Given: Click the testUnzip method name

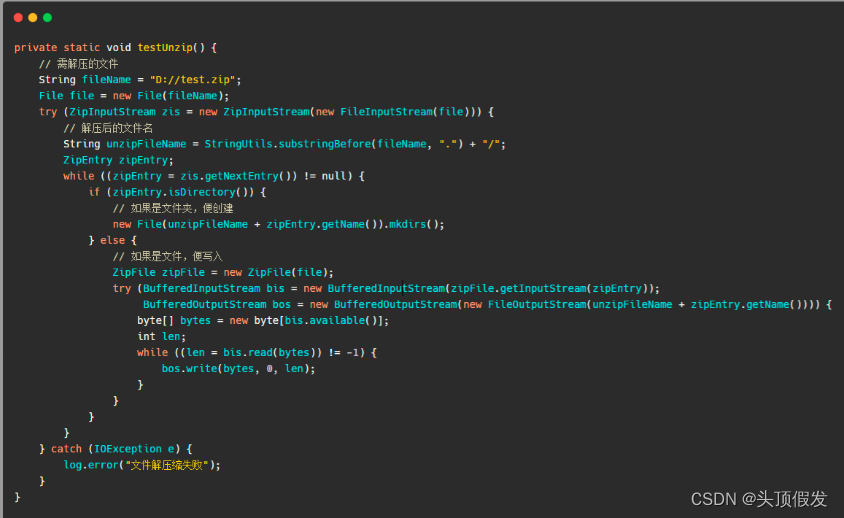Looking at the screenshot, I should (165, 47).
